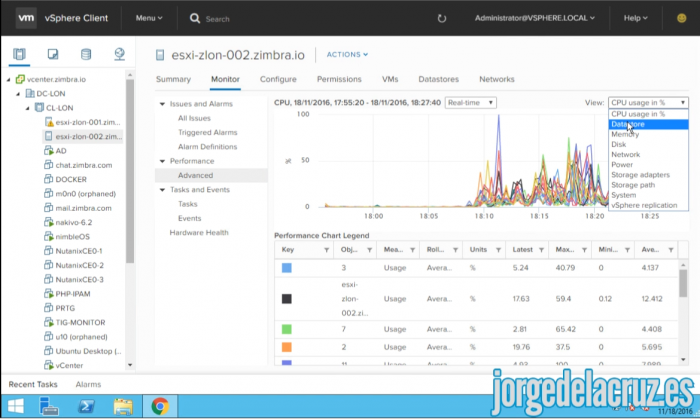Filter the Units column in legend
The height and width of the screenshot is (419, 700).
point(498,250)
